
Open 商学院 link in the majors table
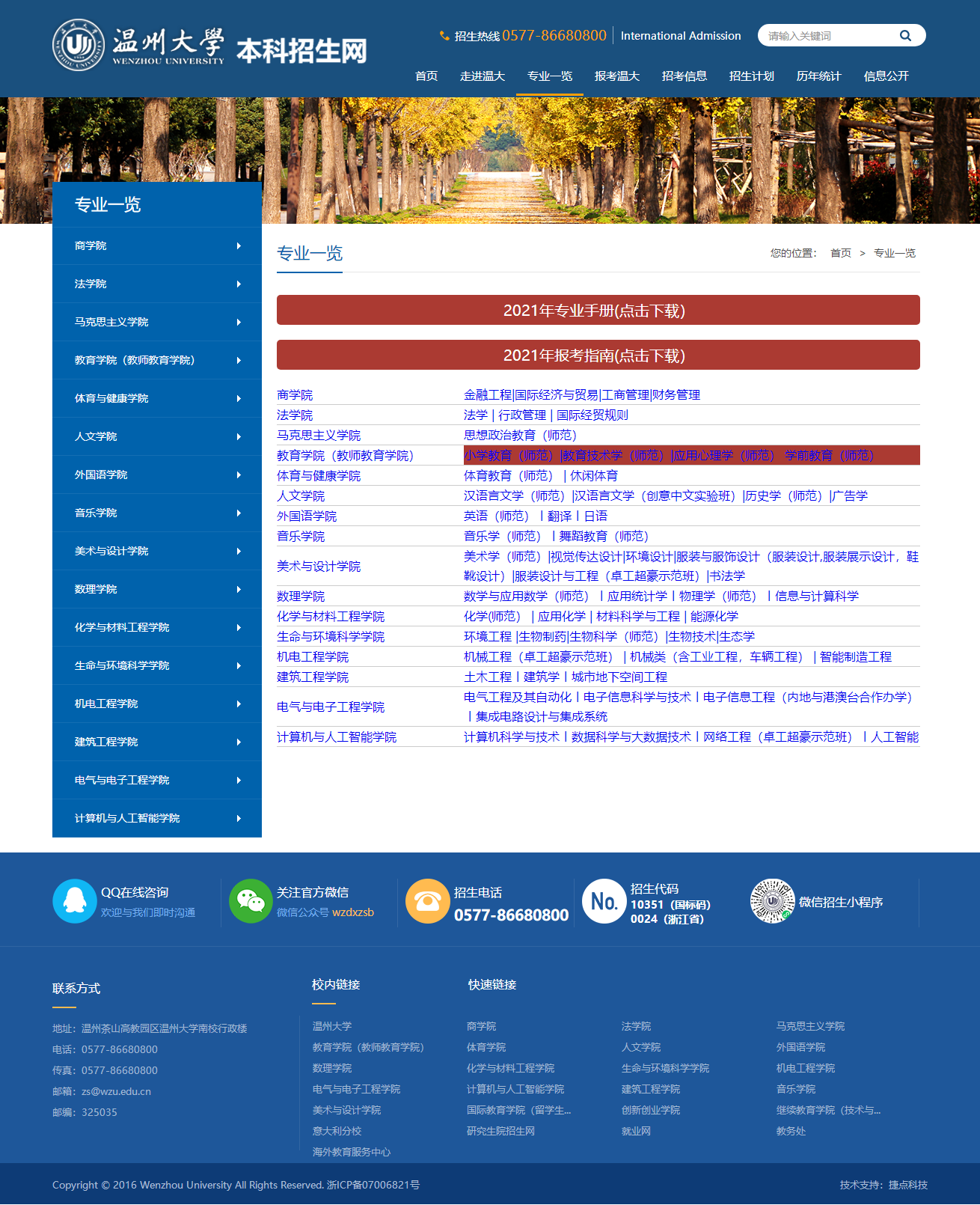coord(295,394)
